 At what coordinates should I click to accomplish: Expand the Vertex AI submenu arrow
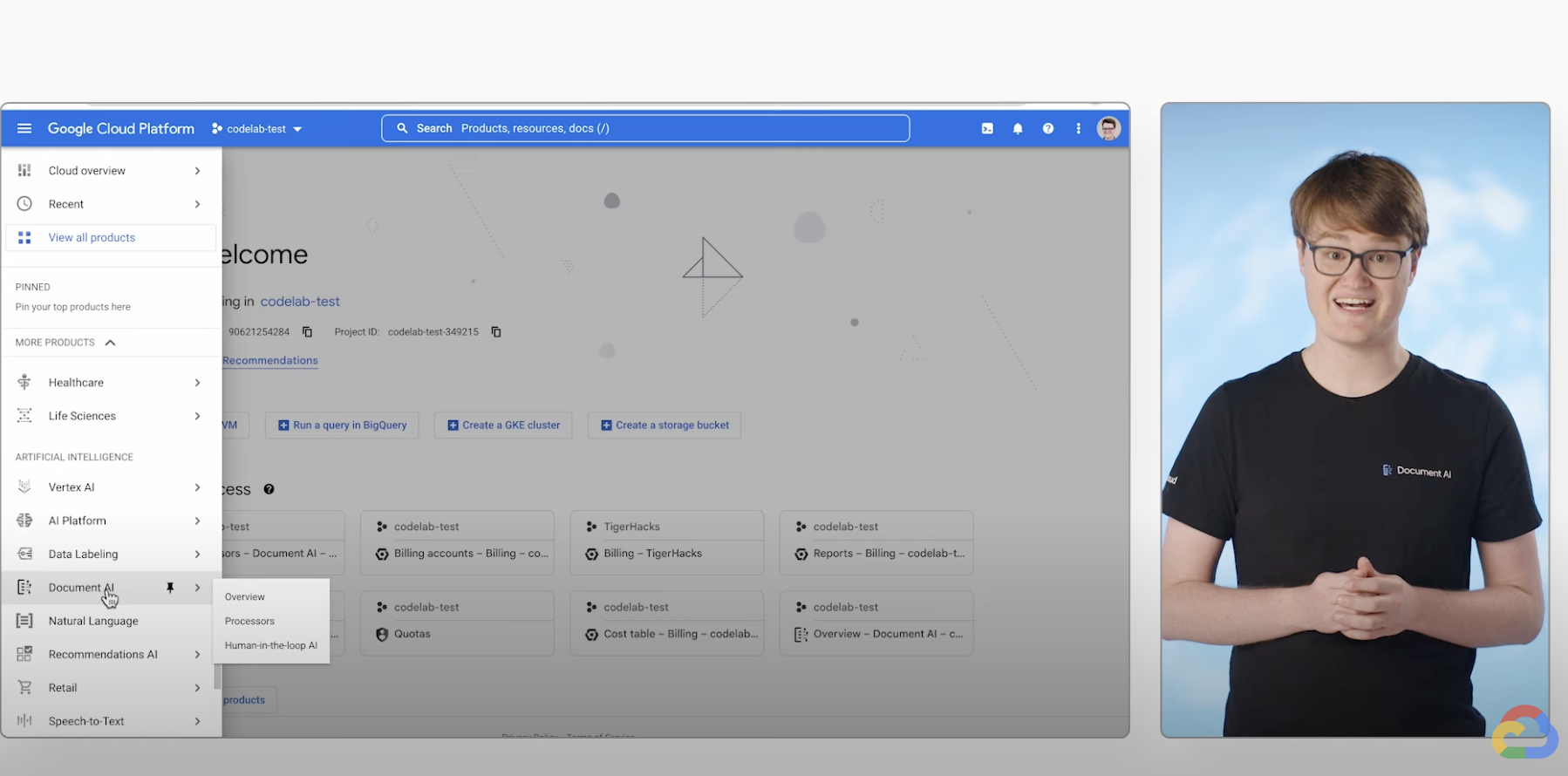[197, 487]
